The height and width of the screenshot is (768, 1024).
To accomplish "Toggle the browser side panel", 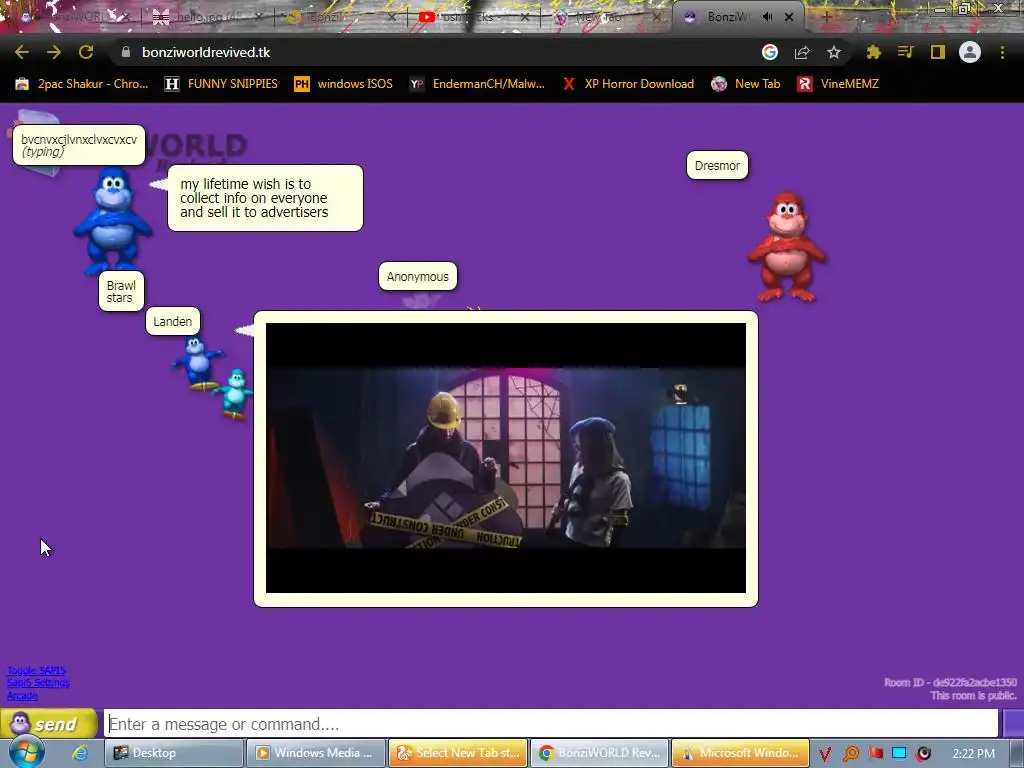I will [x=938, y=52].
